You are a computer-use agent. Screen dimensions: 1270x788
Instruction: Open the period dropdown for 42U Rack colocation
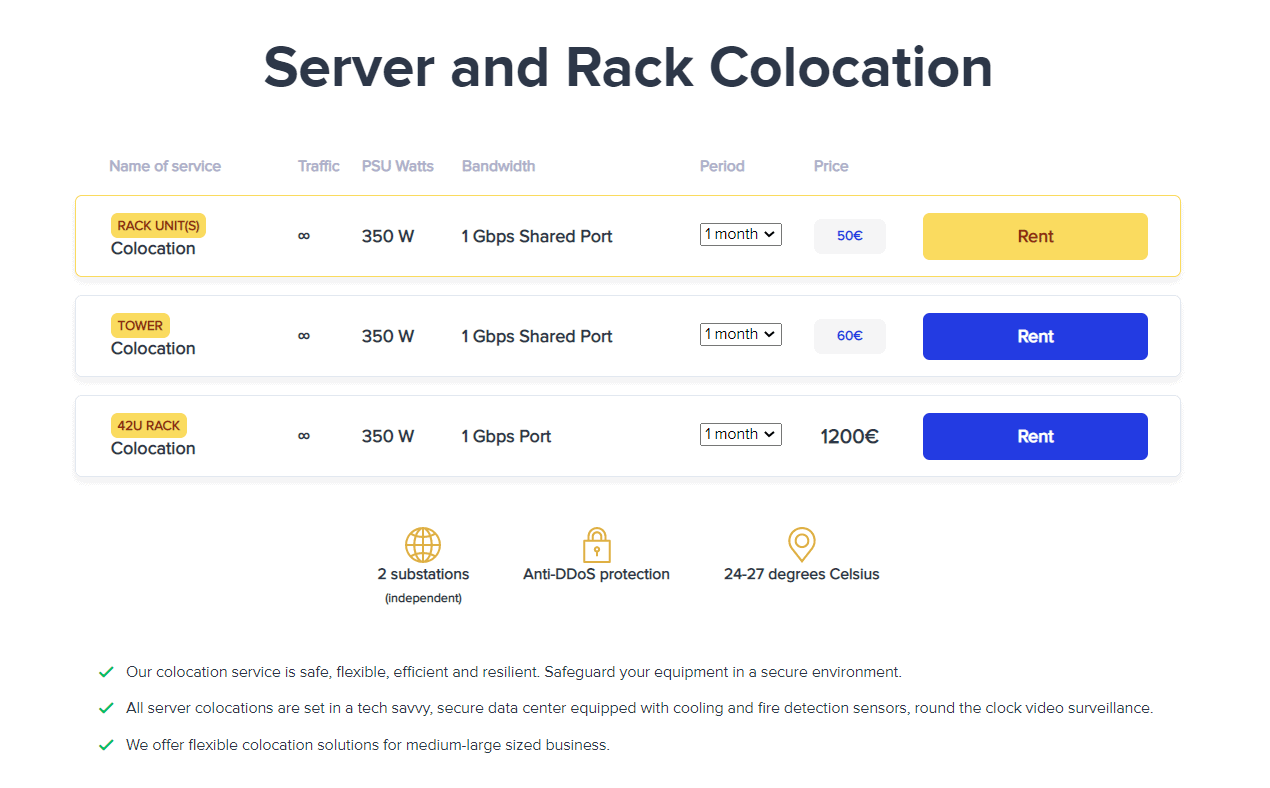tap(741, 434)
